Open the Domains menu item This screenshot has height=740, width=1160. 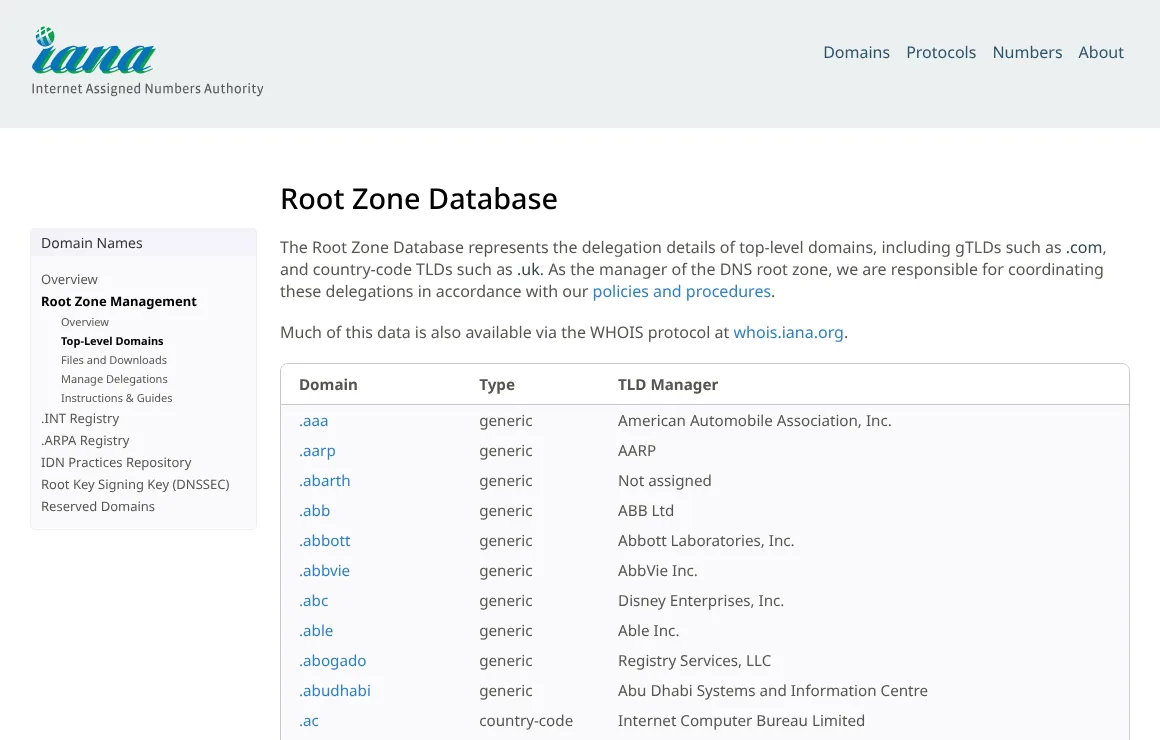click(x=856, y=53)
